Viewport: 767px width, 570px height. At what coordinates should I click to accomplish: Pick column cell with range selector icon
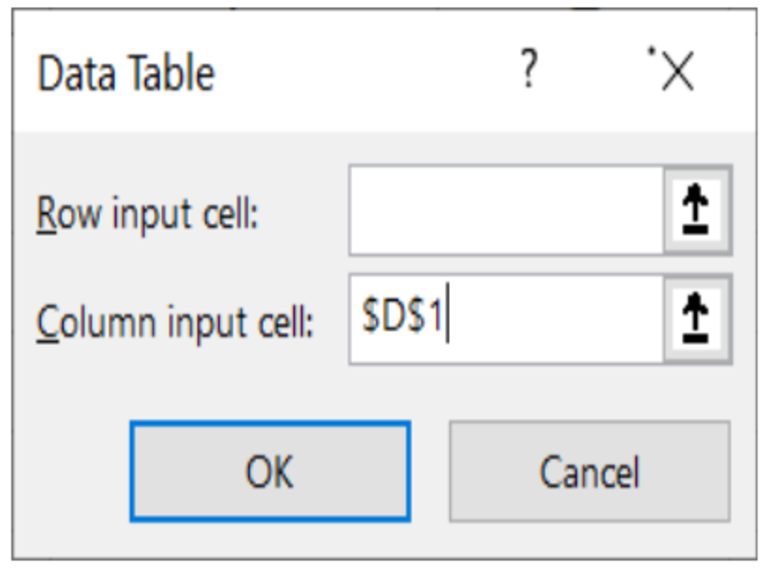tap(699, 320)
